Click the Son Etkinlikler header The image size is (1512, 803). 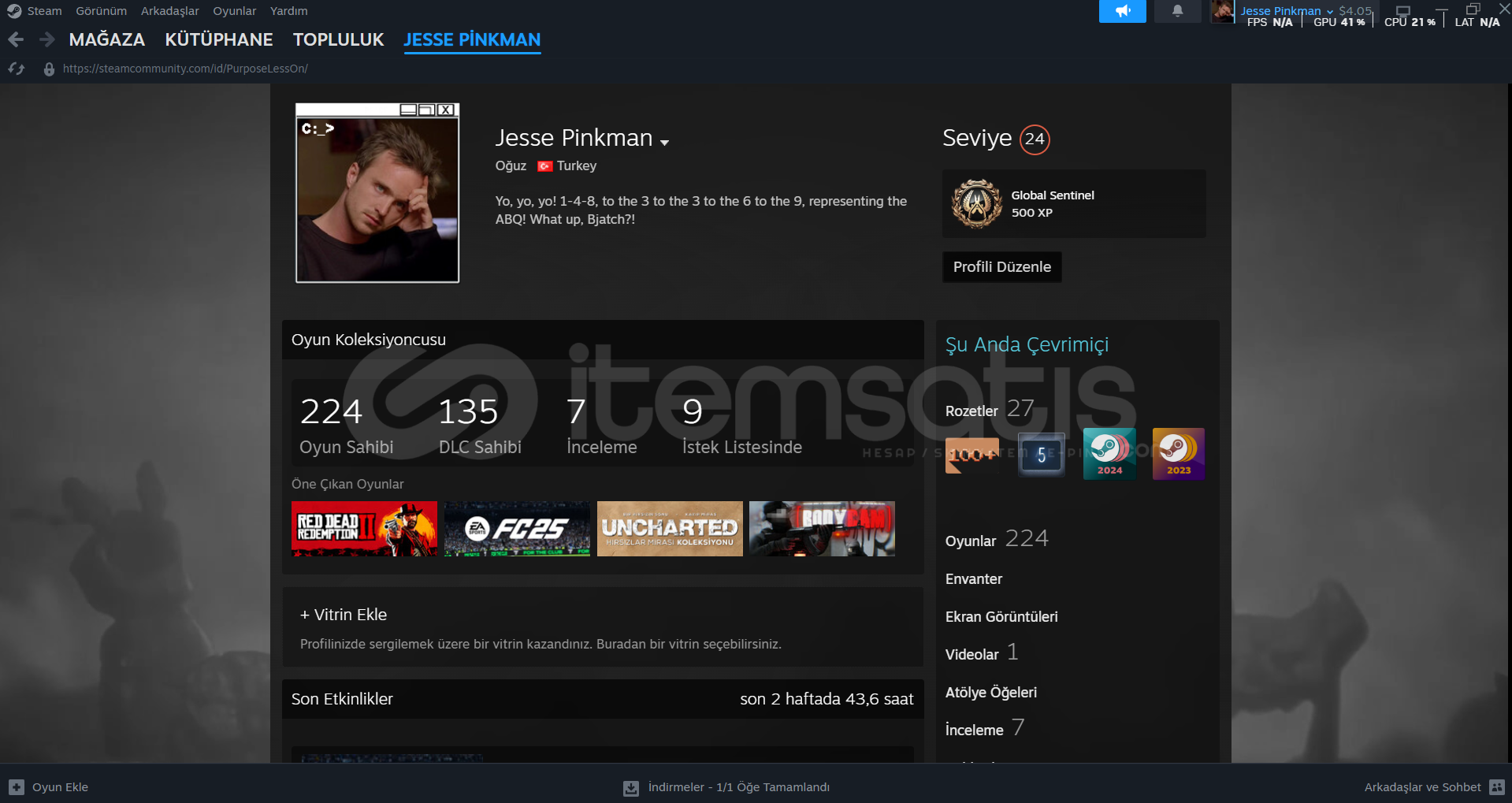pos(603,699)
